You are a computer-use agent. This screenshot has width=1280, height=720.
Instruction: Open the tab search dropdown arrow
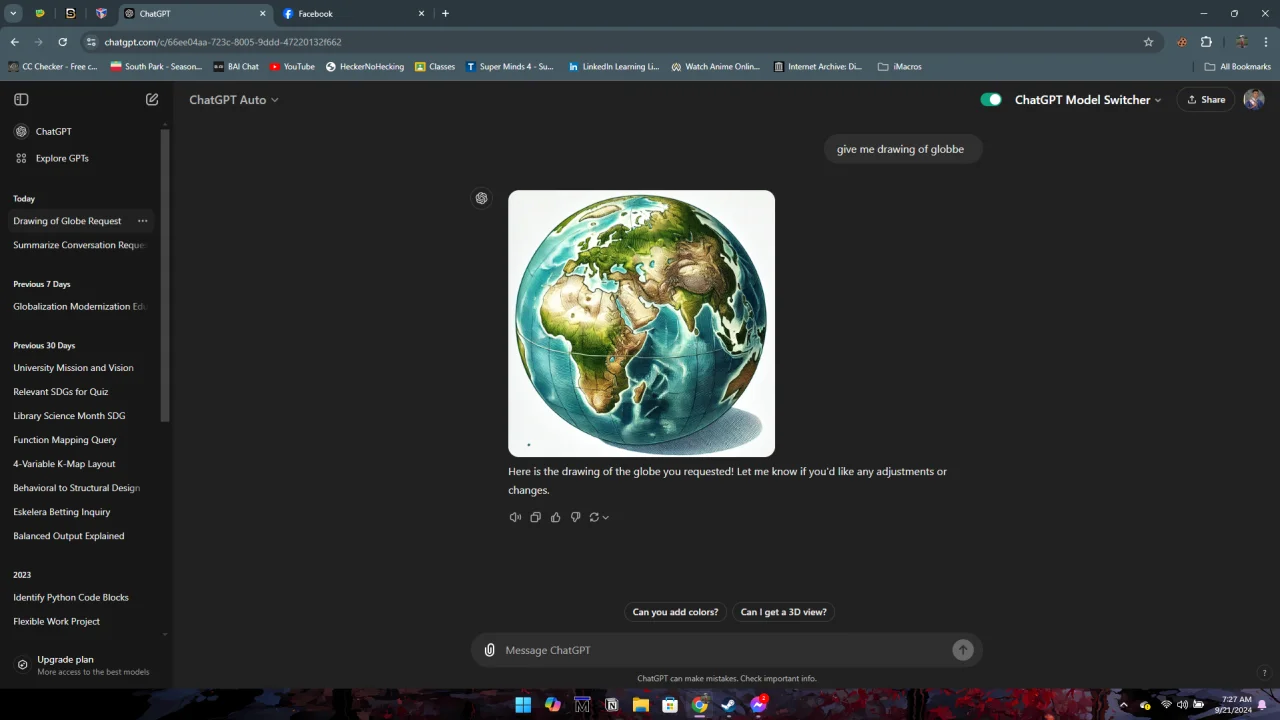coord(13,13)
